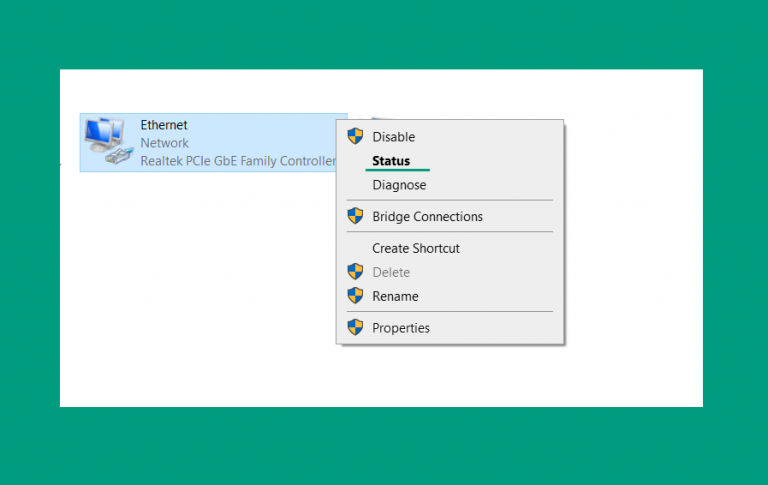Image resolution: width=768 pixels, height=485 pixels.
Task: Select Create Shortcut menu entry
Action: 450,248
